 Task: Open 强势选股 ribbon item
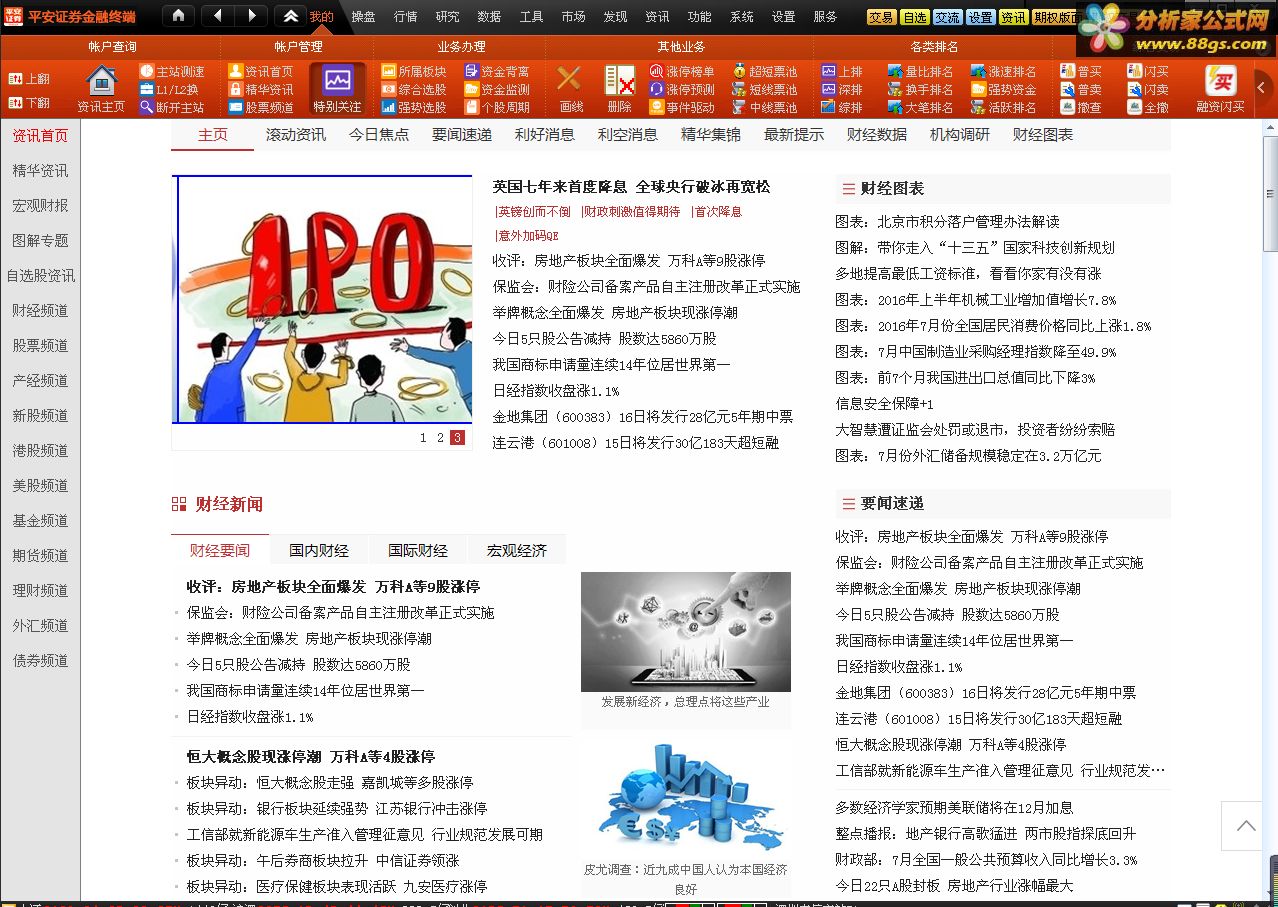(x=414, y=107)
